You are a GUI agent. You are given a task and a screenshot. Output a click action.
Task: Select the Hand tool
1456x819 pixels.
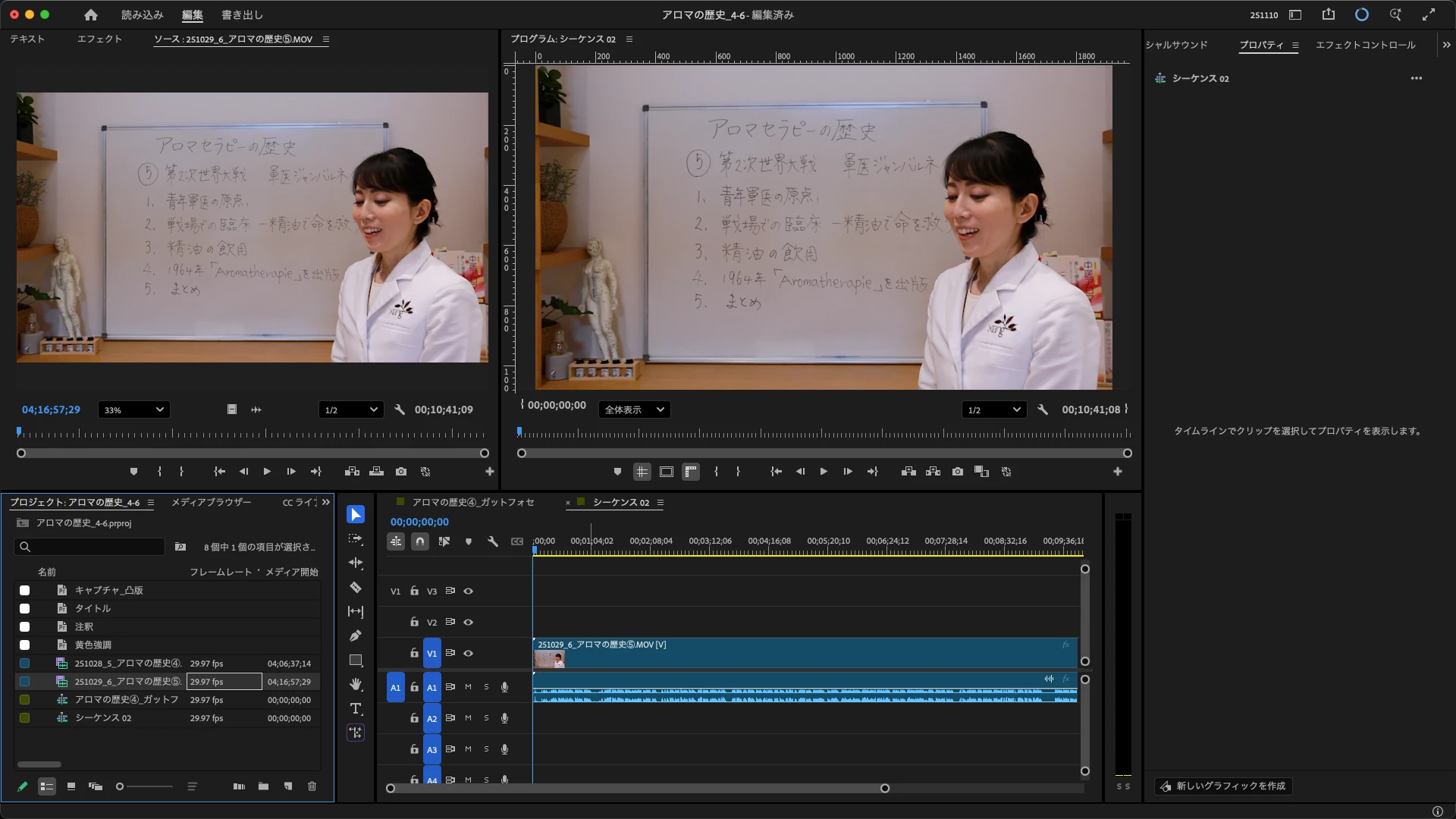tap(355, 684)
